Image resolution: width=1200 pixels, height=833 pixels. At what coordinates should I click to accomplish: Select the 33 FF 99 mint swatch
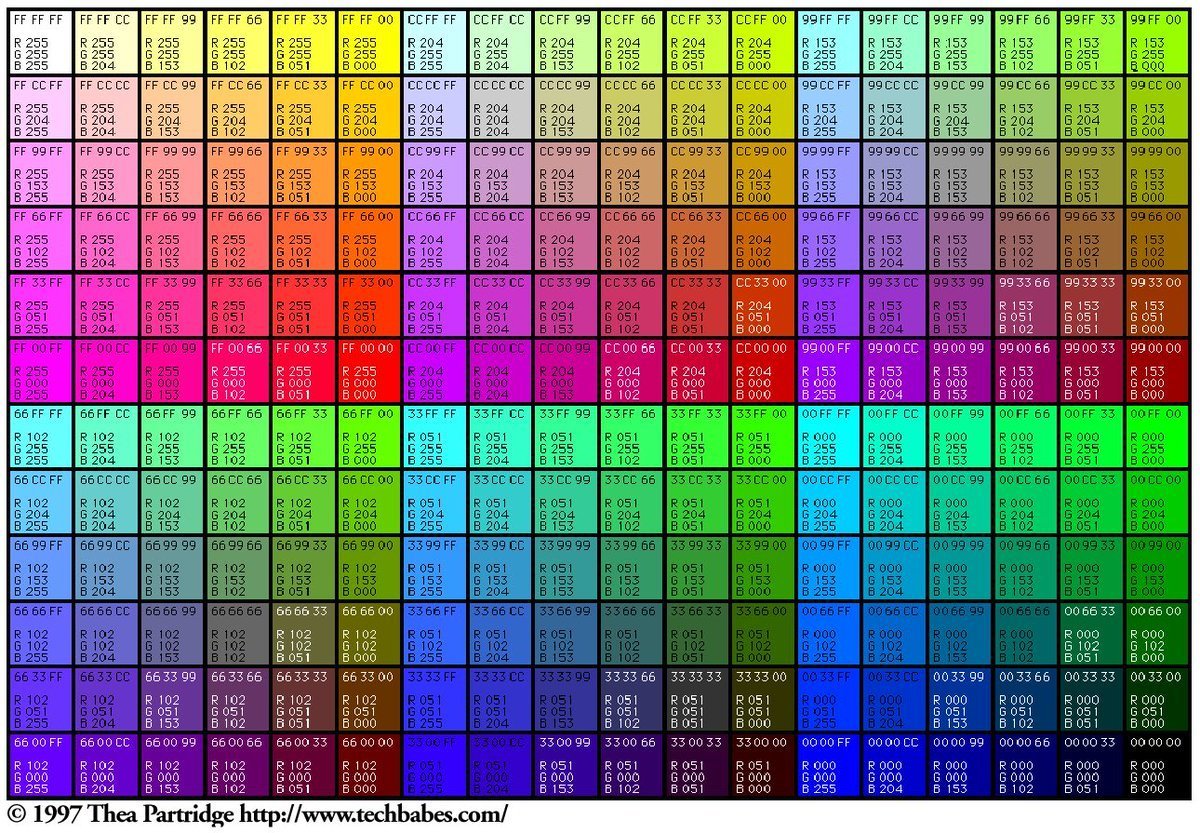(x=565, y=435)
